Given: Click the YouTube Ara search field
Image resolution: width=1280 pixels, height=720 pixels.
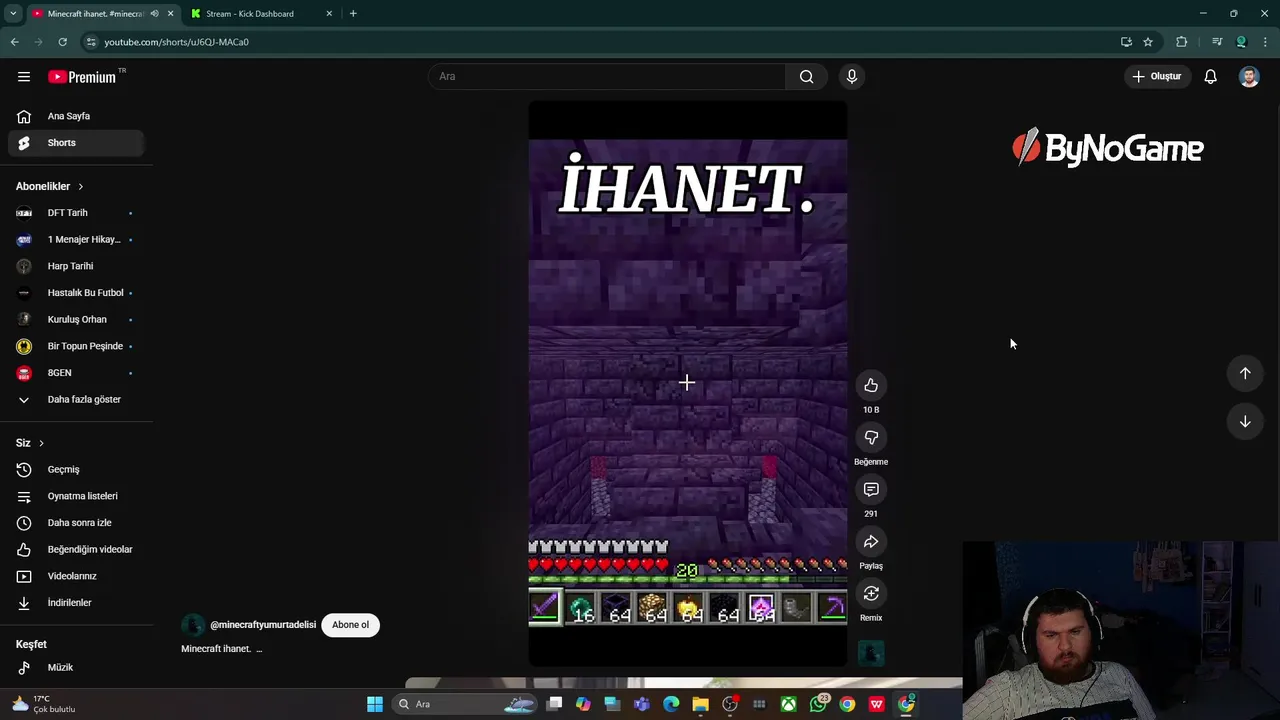Looking at the screenshot, I should pos(607,76).
